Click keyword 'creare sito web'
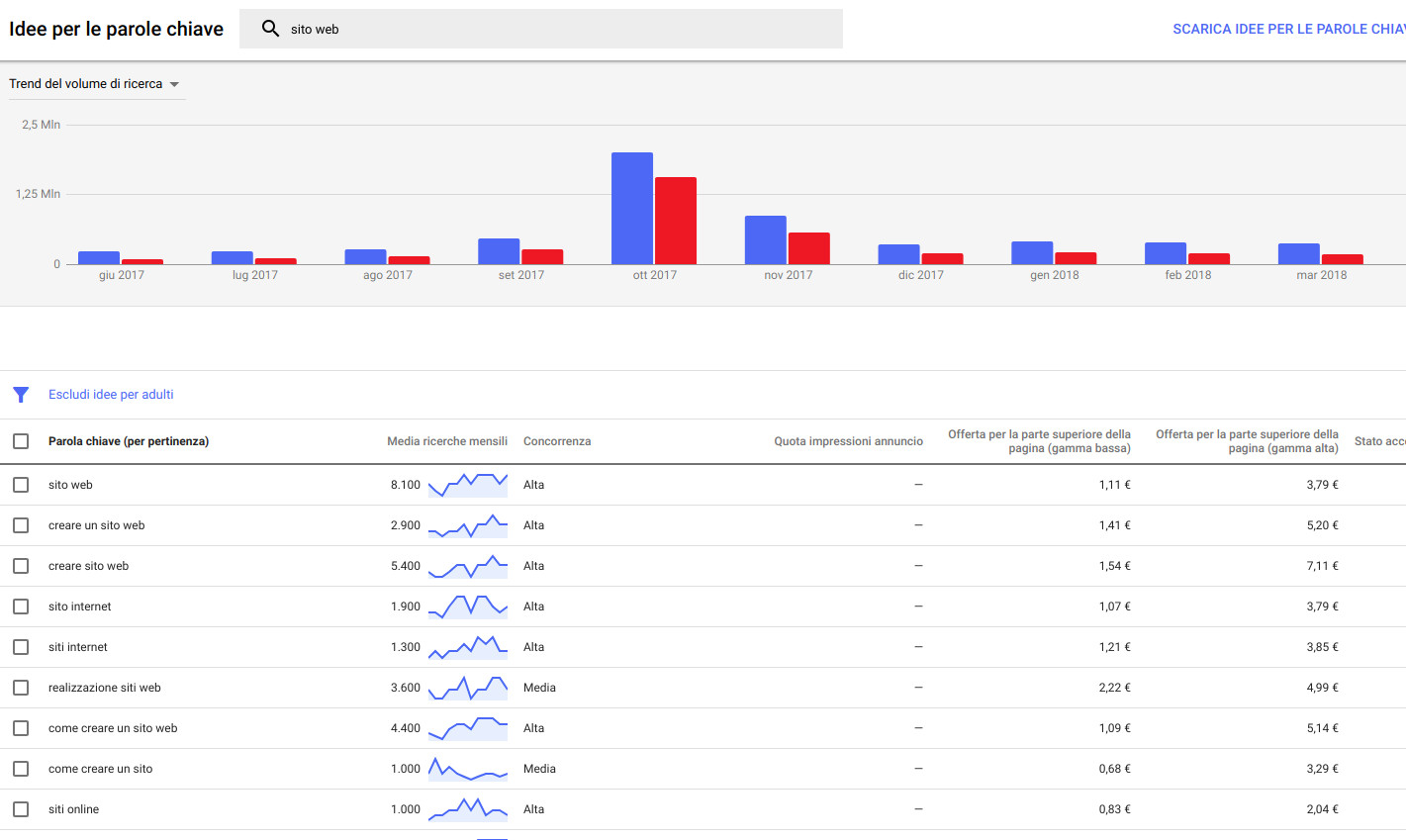Screen dimensions: 1406x840 [88, 566]
